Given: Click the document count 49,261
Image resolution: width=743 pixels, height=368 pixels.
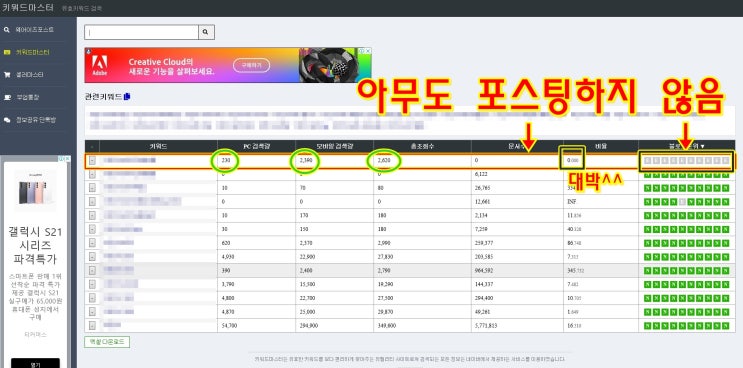Looking at the screenshot, I should pos(482,312).
